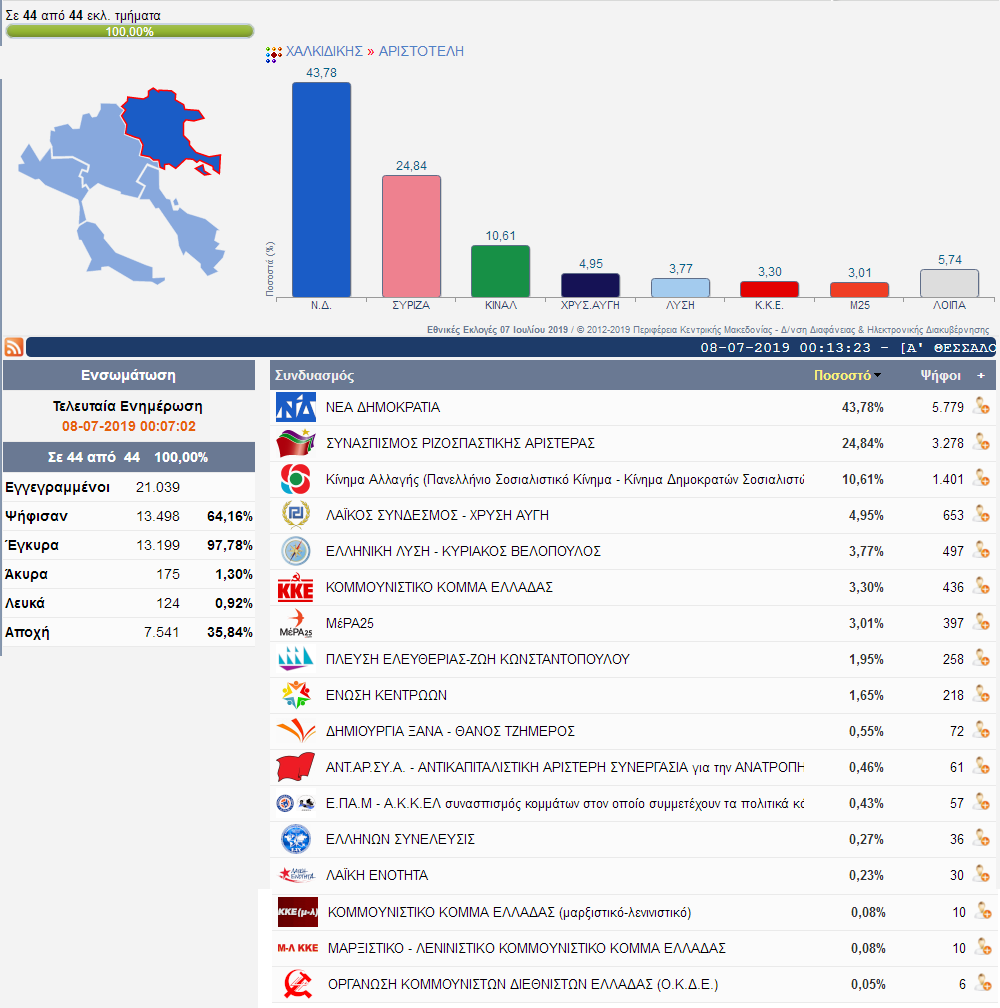1000x1008 pixels.
Task: Open candidates icon for ΚΟΜΜΟΥΝΙΣΤΙΚΟ ΚΟΜΜΑ ΕΛΛΑΔΑΣ 3,30% row
Action: (x=981, y=586)
